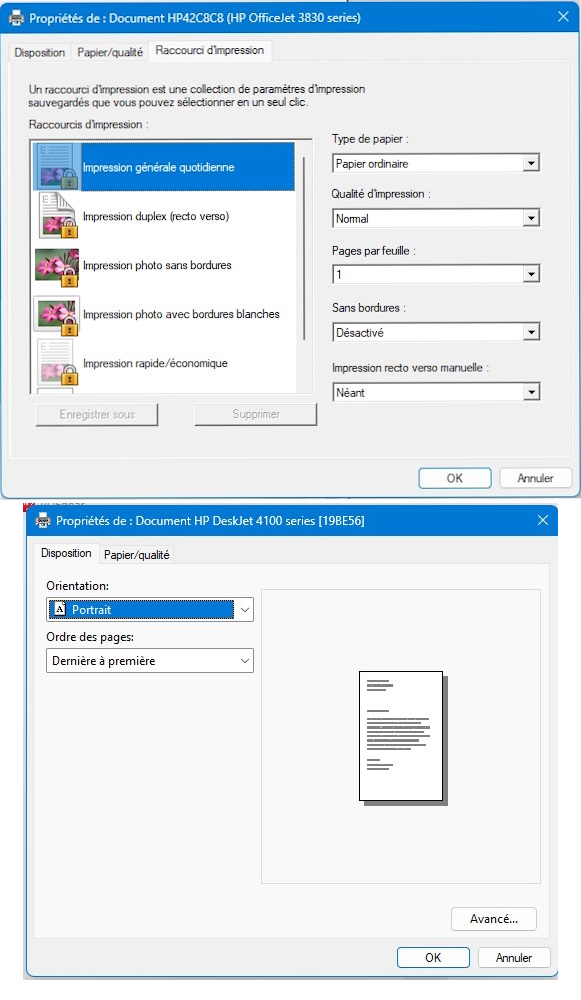Select the Impression générale quotidienne shortcut icon

pos(57,167)
